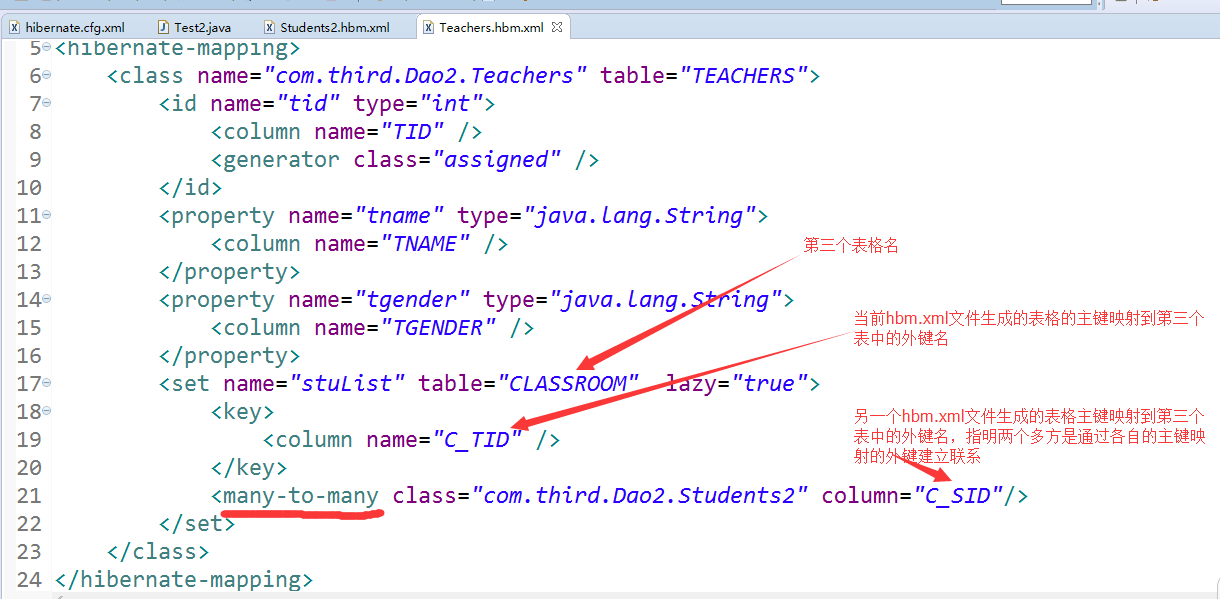Click the "TEACHERS" table attribute value
The width and height of the screenshot is (1220, 599).
pos(744,76)
